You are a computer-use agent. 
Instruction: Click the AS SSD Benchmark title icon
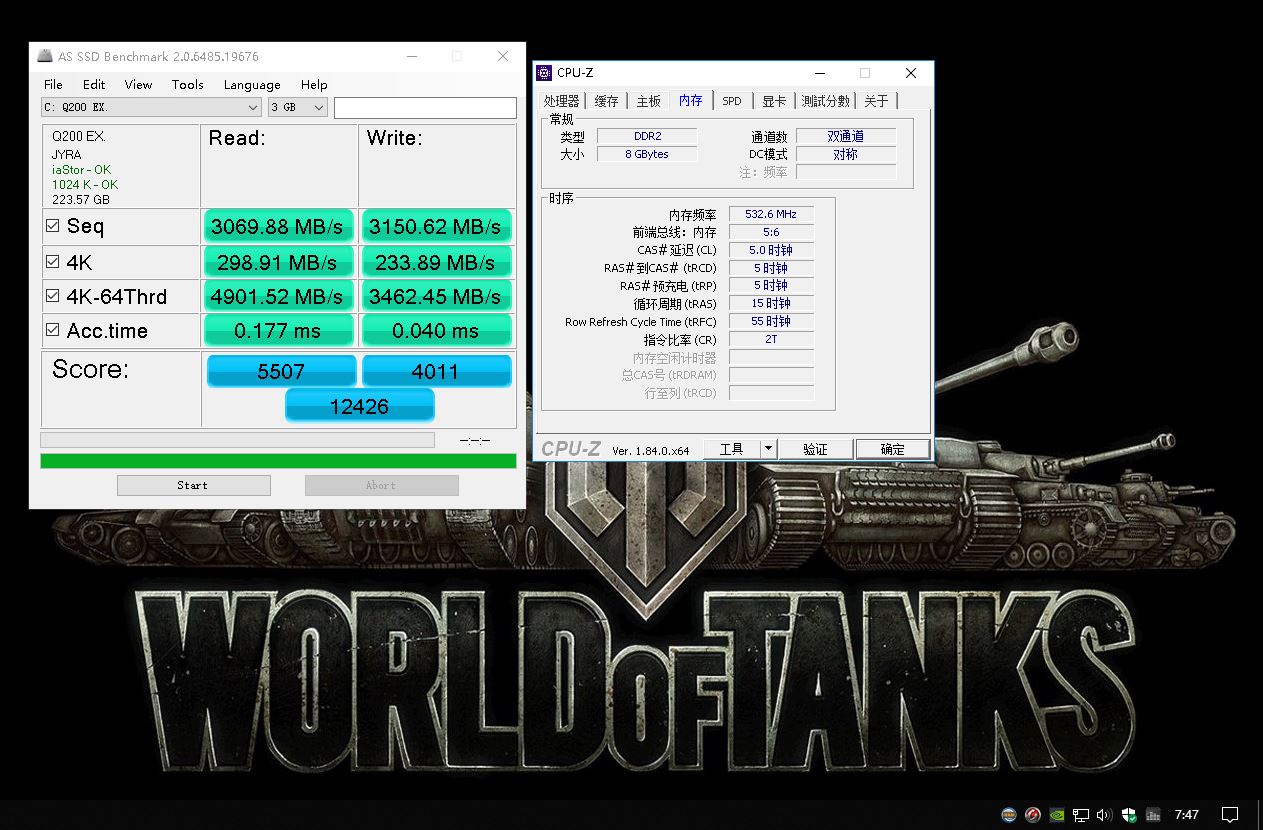click(x=45, y=57)
